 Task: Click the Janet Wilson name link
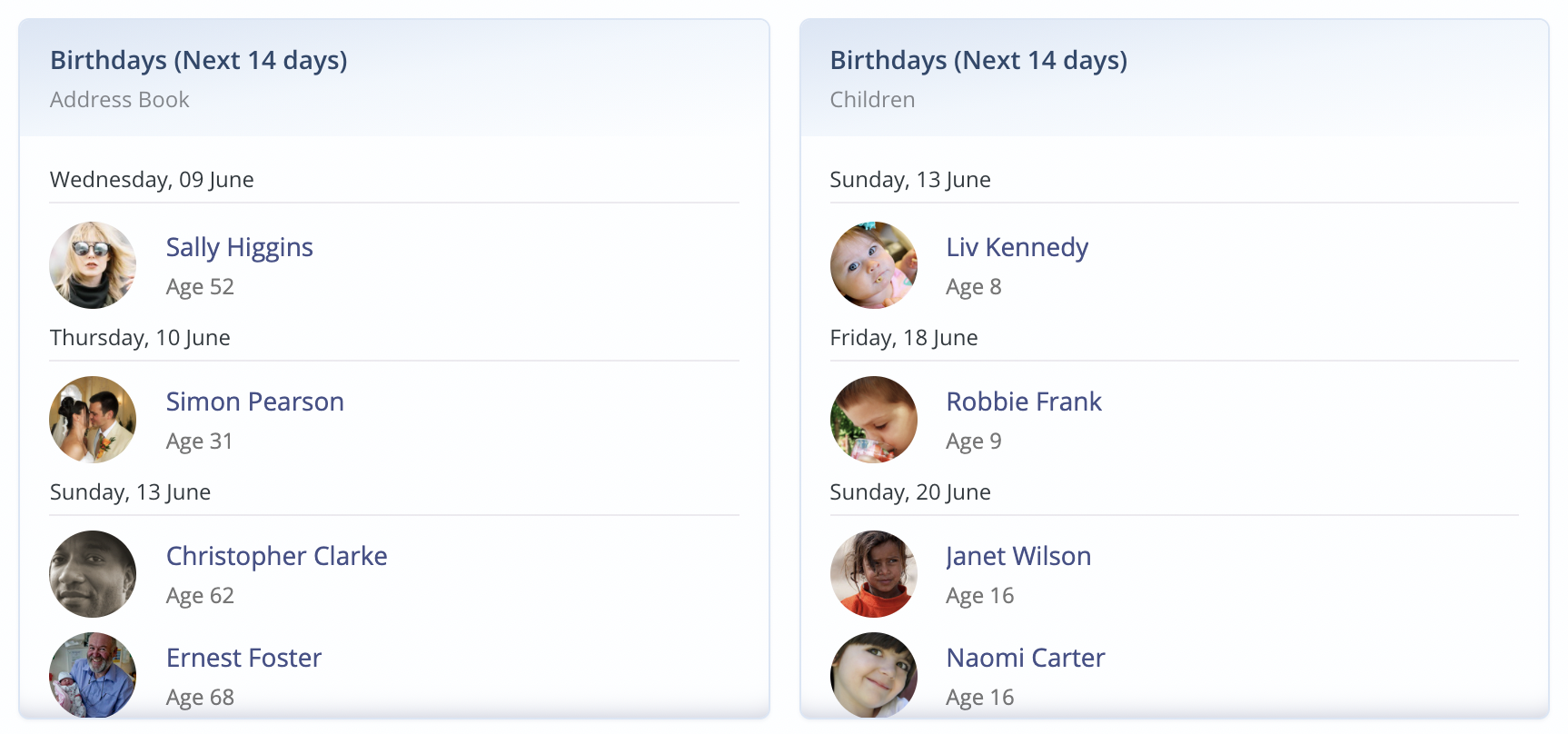coord(1017,556)
